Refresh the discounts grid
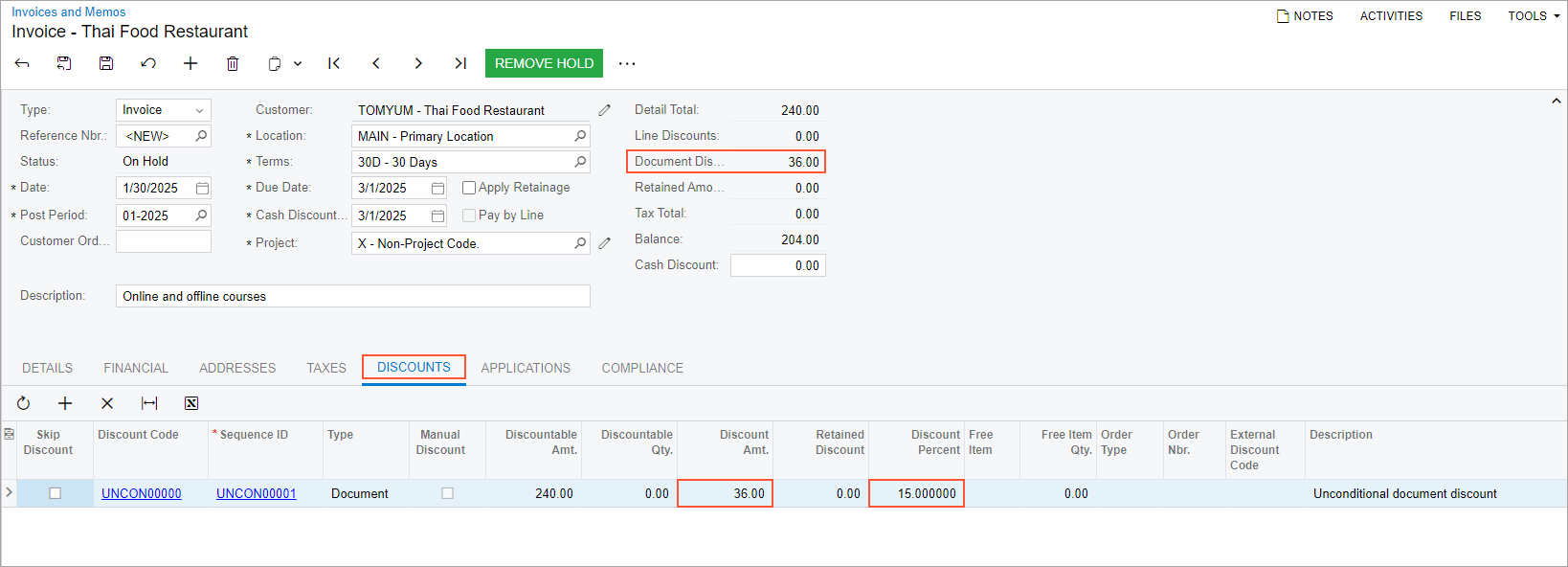 point(24,403)
